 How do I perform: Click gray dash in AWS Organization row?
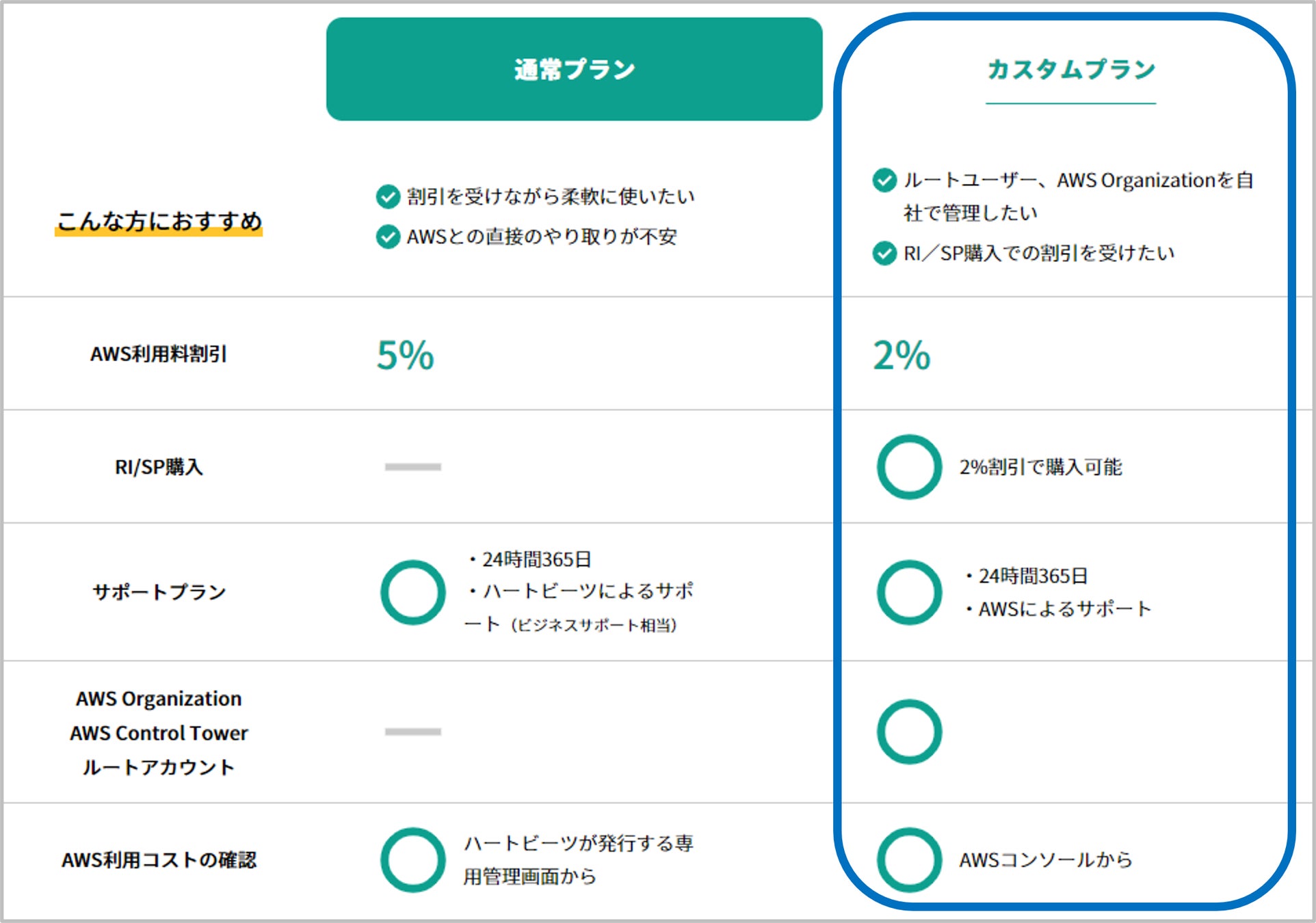pyautogui.click(x=412, y=732)
